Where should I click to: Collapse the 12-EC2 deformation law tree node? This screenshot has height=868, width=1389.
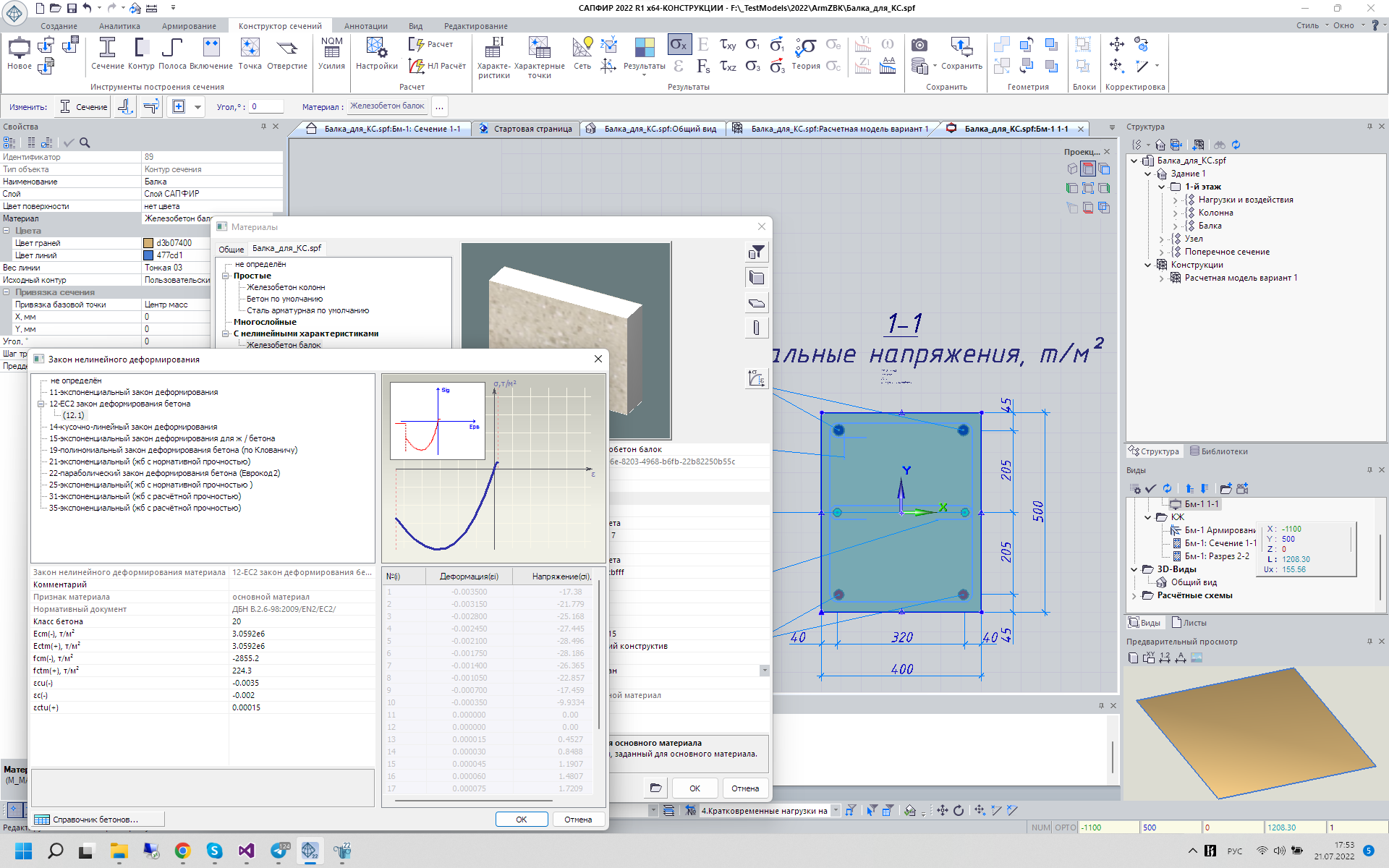41,404
